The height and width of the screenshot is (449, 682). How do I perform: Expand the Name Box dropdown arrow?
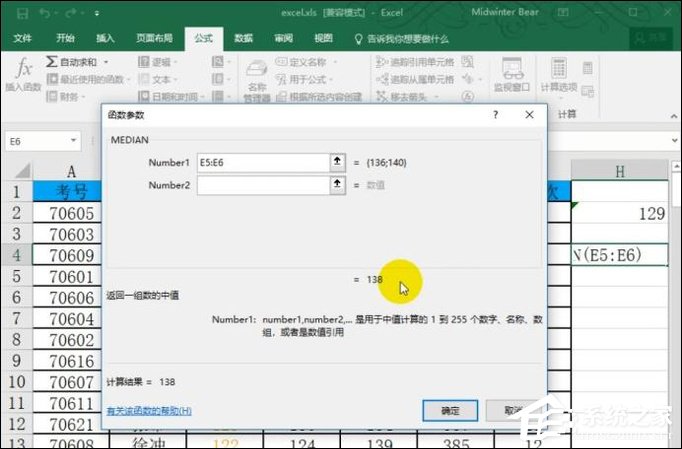coord(74,141)
